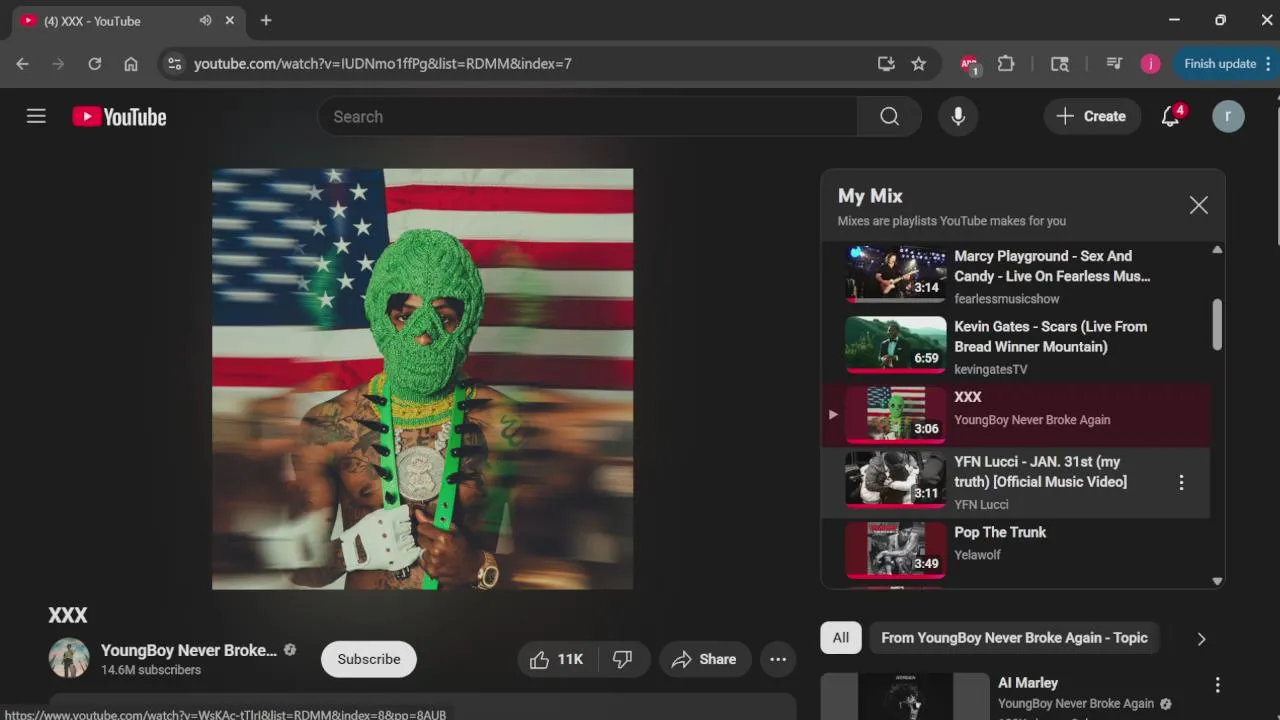This screenshot has height=720, width=1280.
Task: Open YoungBoy Never Broke Again channel avatar
Action: (69, 658)
